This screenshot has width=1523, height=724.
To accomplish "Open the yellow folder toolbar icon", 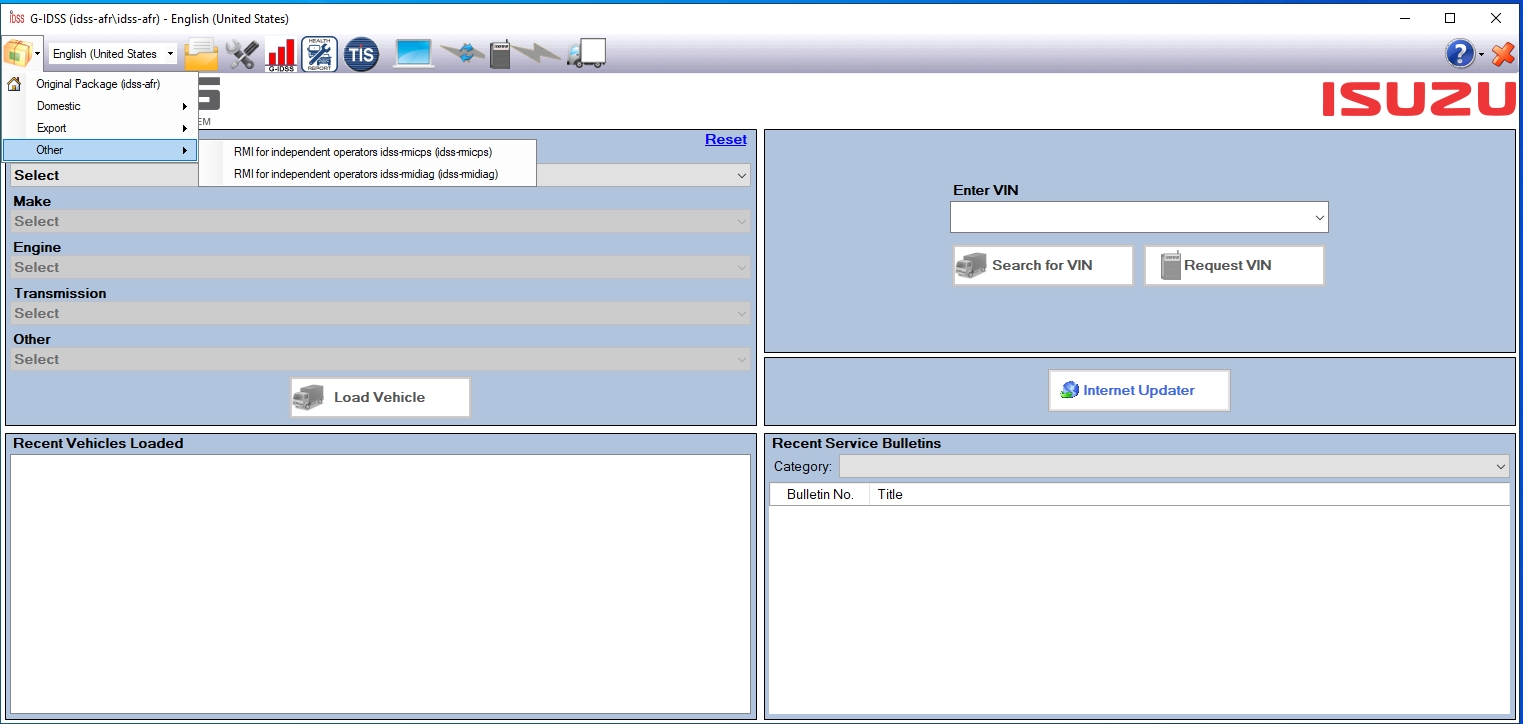I will [201, 53].
